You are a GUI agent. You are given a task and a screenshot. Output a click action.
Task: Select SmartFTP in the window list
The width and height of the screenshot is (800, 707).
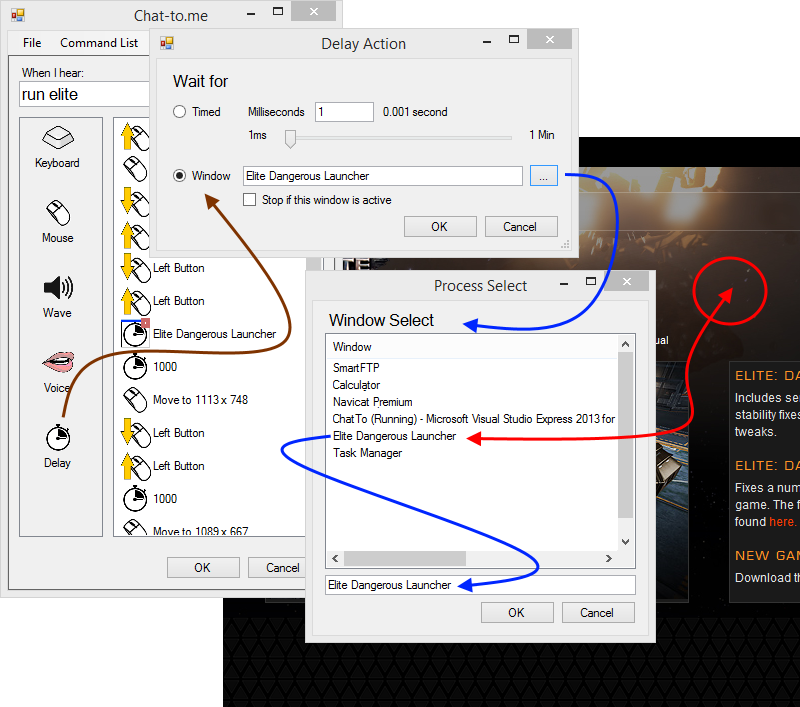click(356, 368)
